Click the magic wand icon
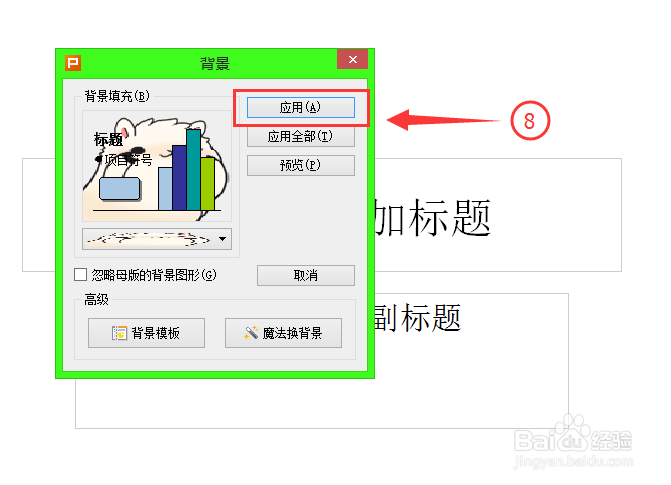 click(x=251, y=333)
